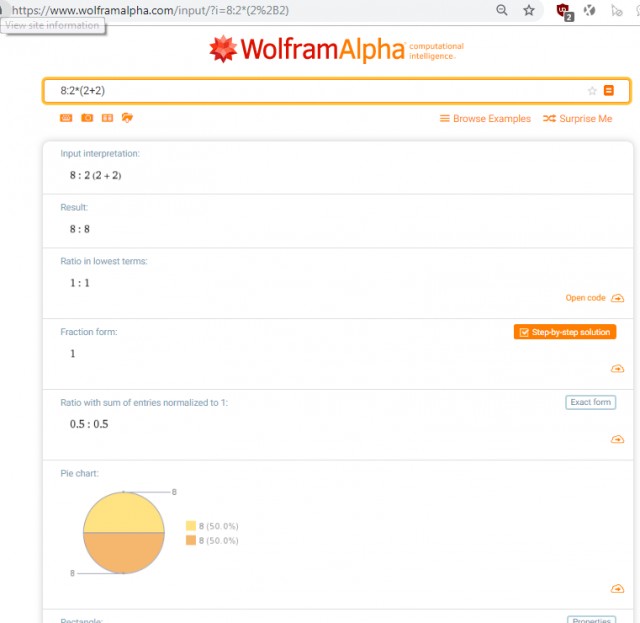The width and height of the screenshot is (640, 623).
Task: Click the cloud icon in the Fraction form pod
Action: [x=618, y=369]
